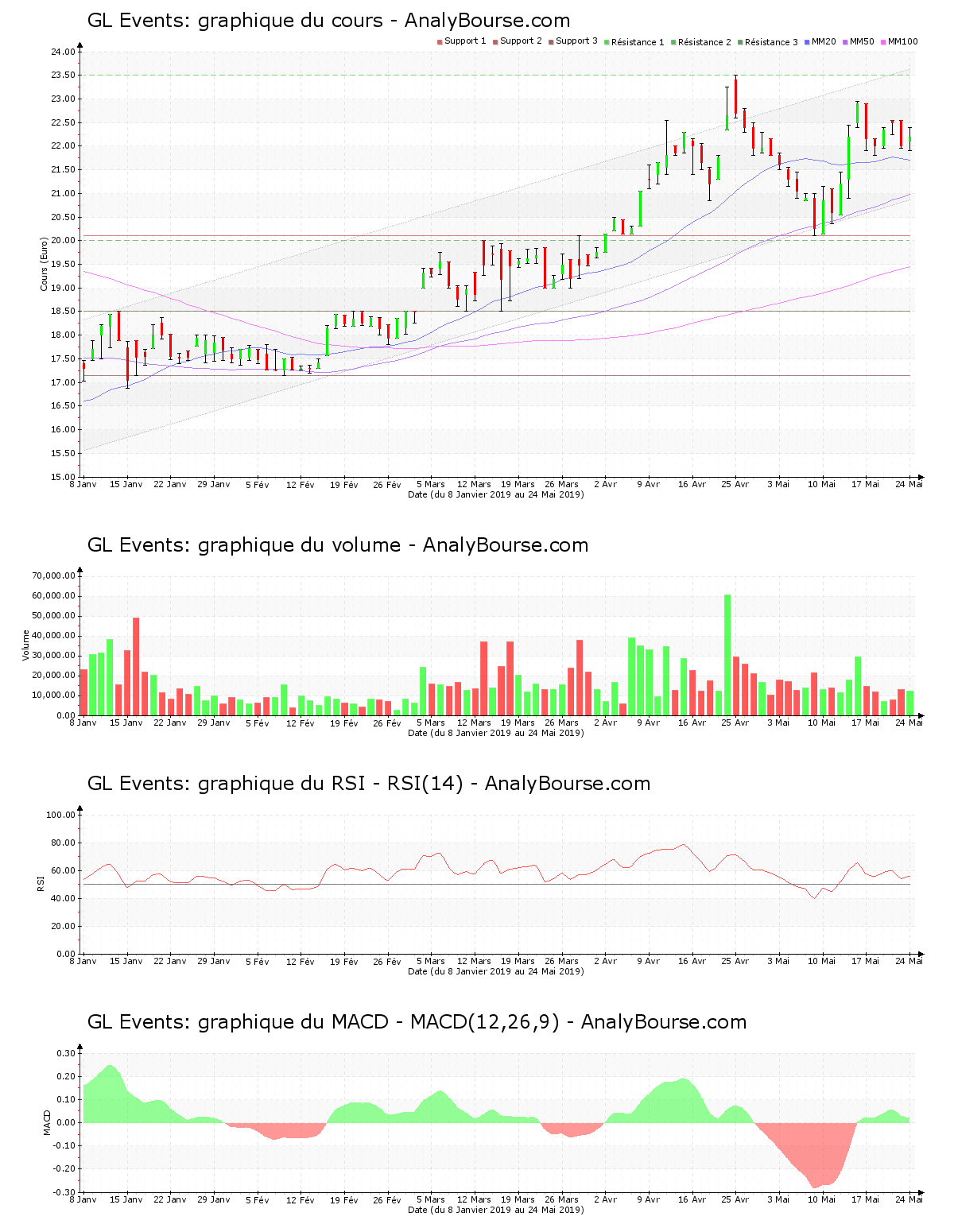Screen dimensions: 954x1232
Task: Click '24 Mai' date on price chart
Action: click(x=909, y=484)
